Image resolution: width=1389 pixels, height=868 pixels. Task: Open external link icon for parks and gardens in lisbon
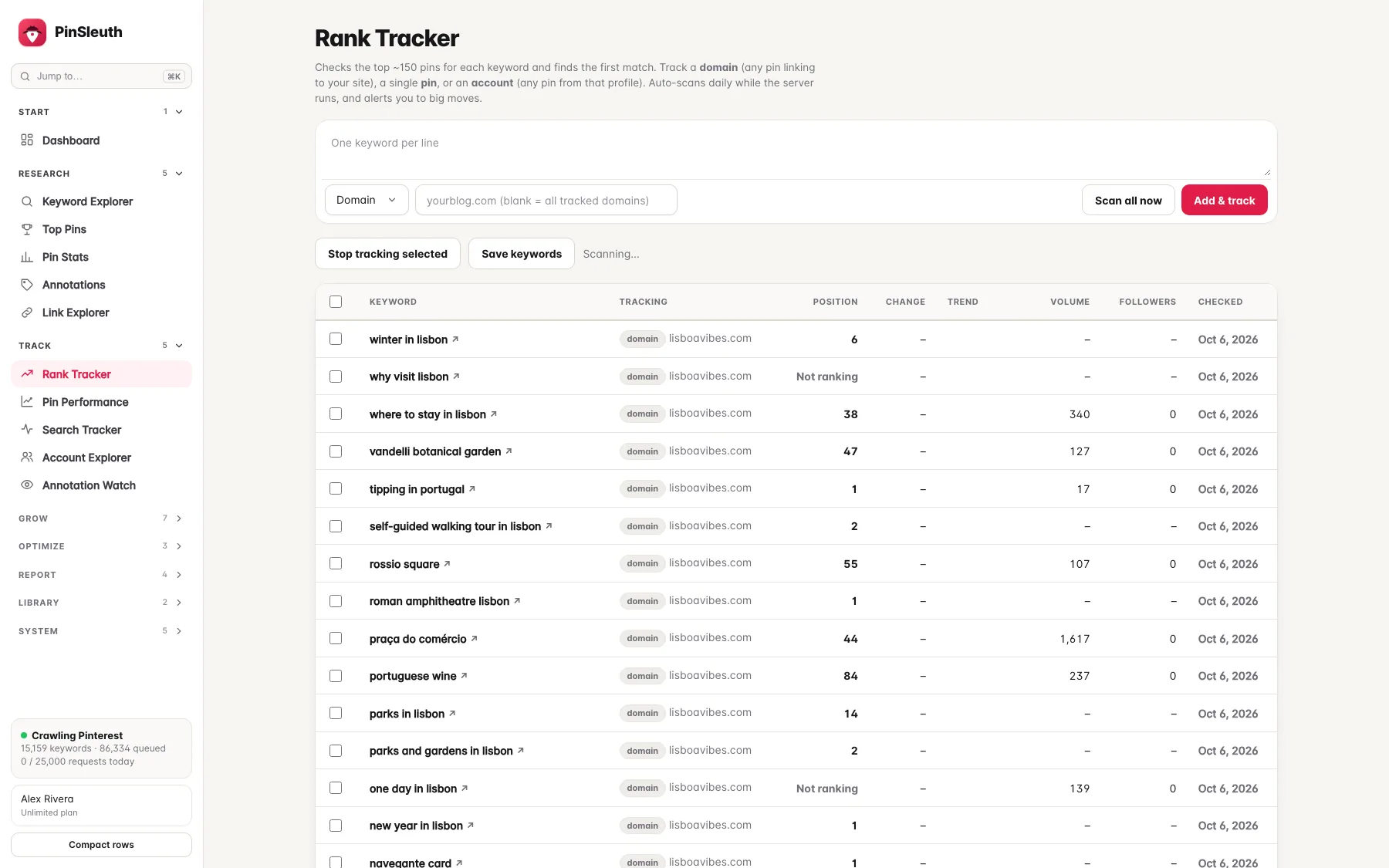coord(521,750)
